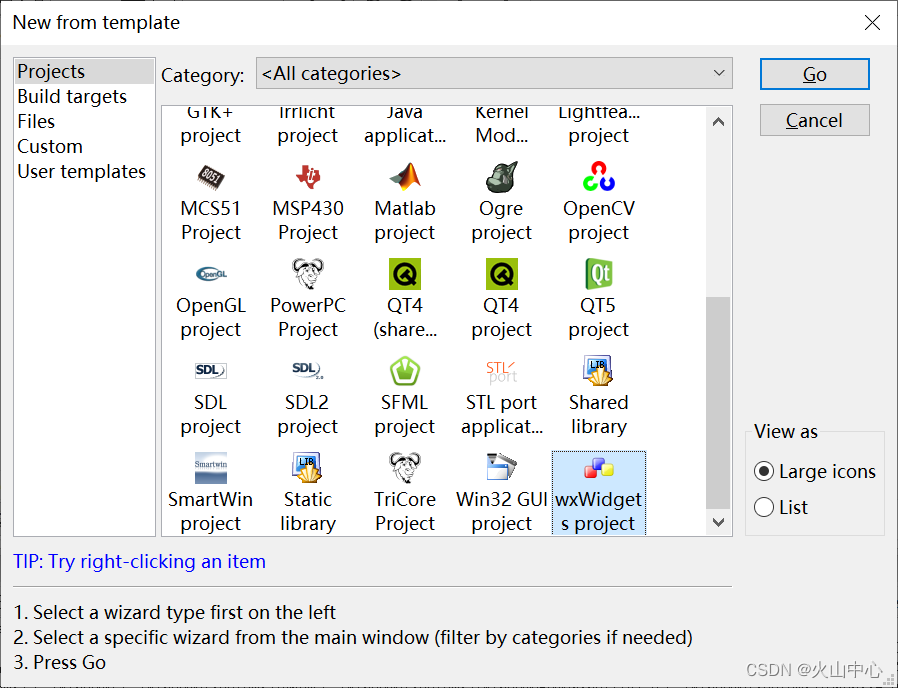This screenshot has width=898, height=688.
Task: Choose the OpenGL project icon
Action: (211, 274)
